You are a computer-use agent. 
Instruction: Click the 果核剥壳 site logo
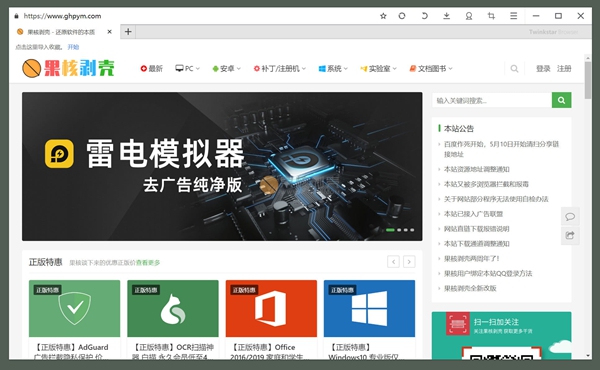(68, 68)
